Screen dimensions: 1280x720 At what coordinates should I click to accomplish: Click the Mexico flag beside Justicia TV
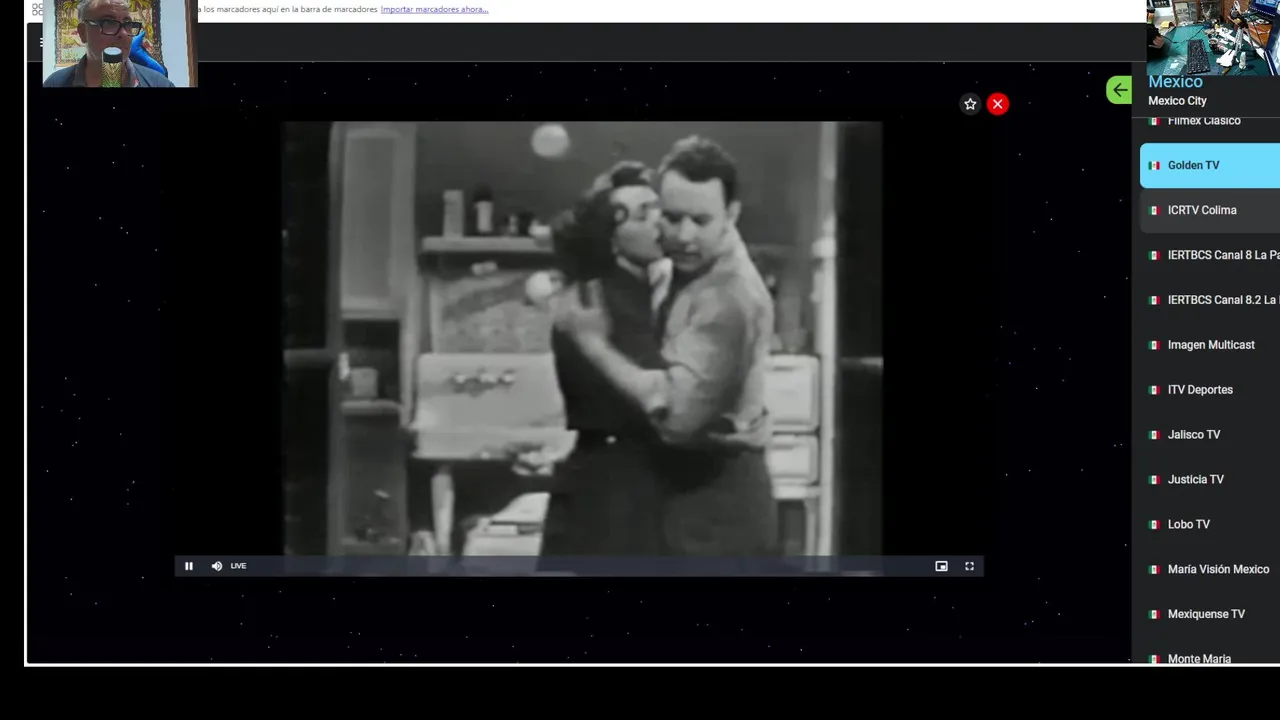point(1154,481)
